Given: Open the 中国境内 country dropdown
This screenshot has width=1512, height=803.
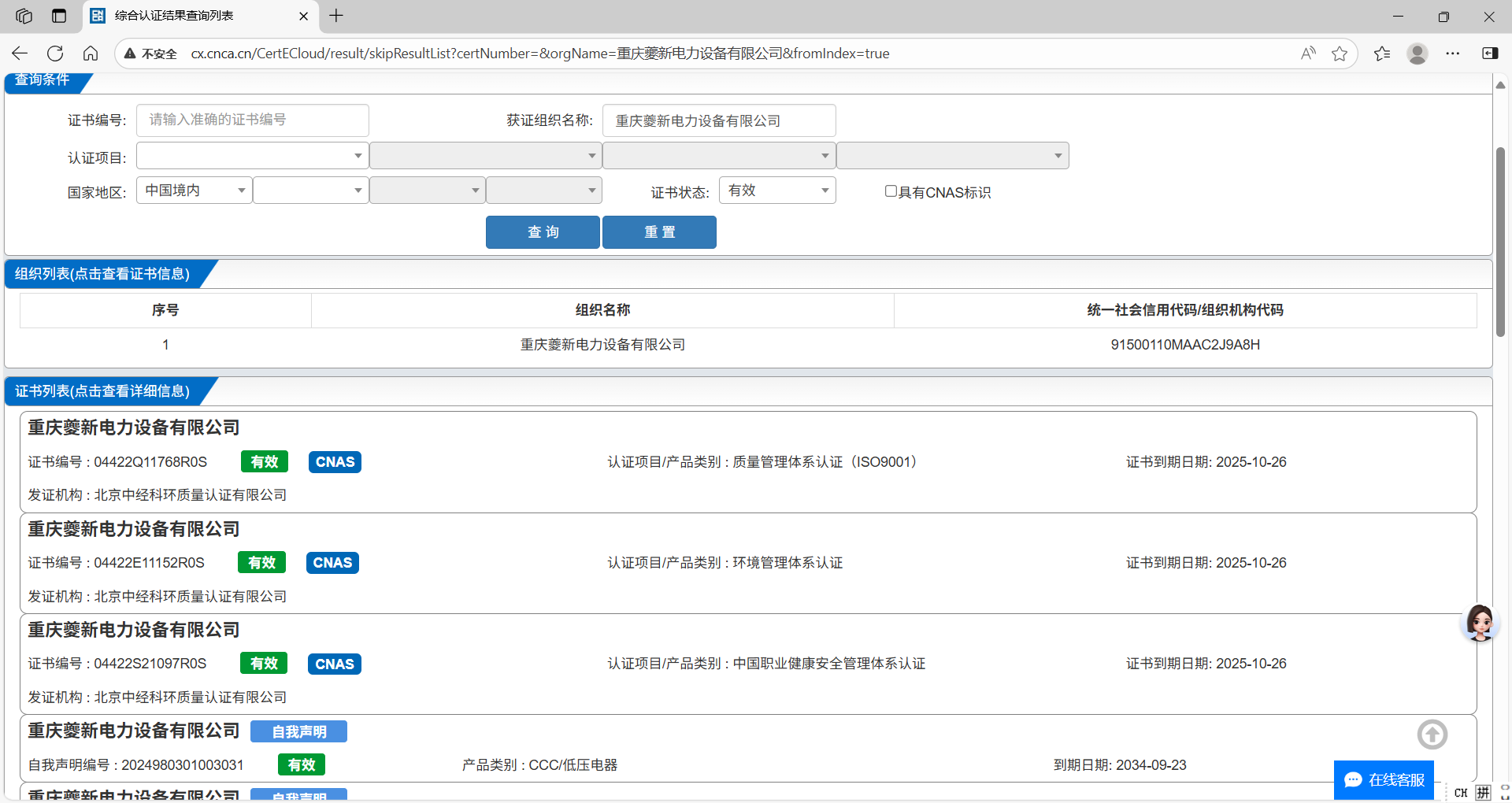Looking at the screenshot, I should tap(194, 191).
